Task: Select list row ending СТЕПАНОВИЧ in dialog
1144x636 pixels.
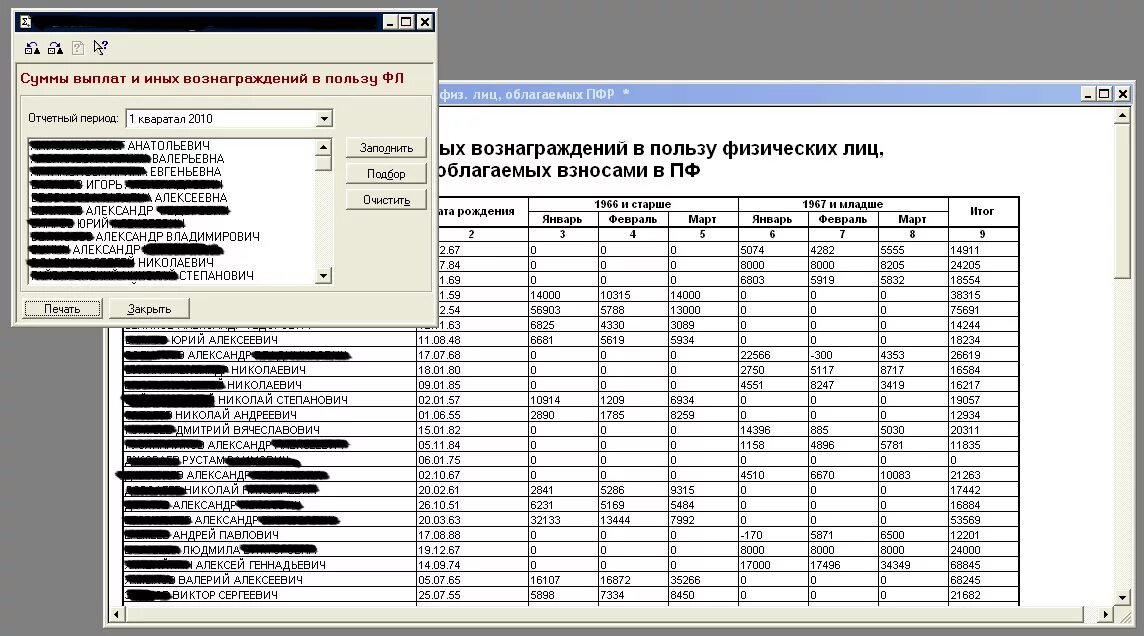Action: pos(172,276)
